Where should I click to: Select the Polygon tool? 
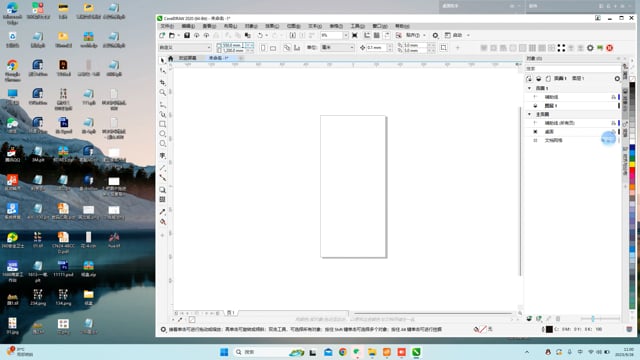click(x=162, y=144)
